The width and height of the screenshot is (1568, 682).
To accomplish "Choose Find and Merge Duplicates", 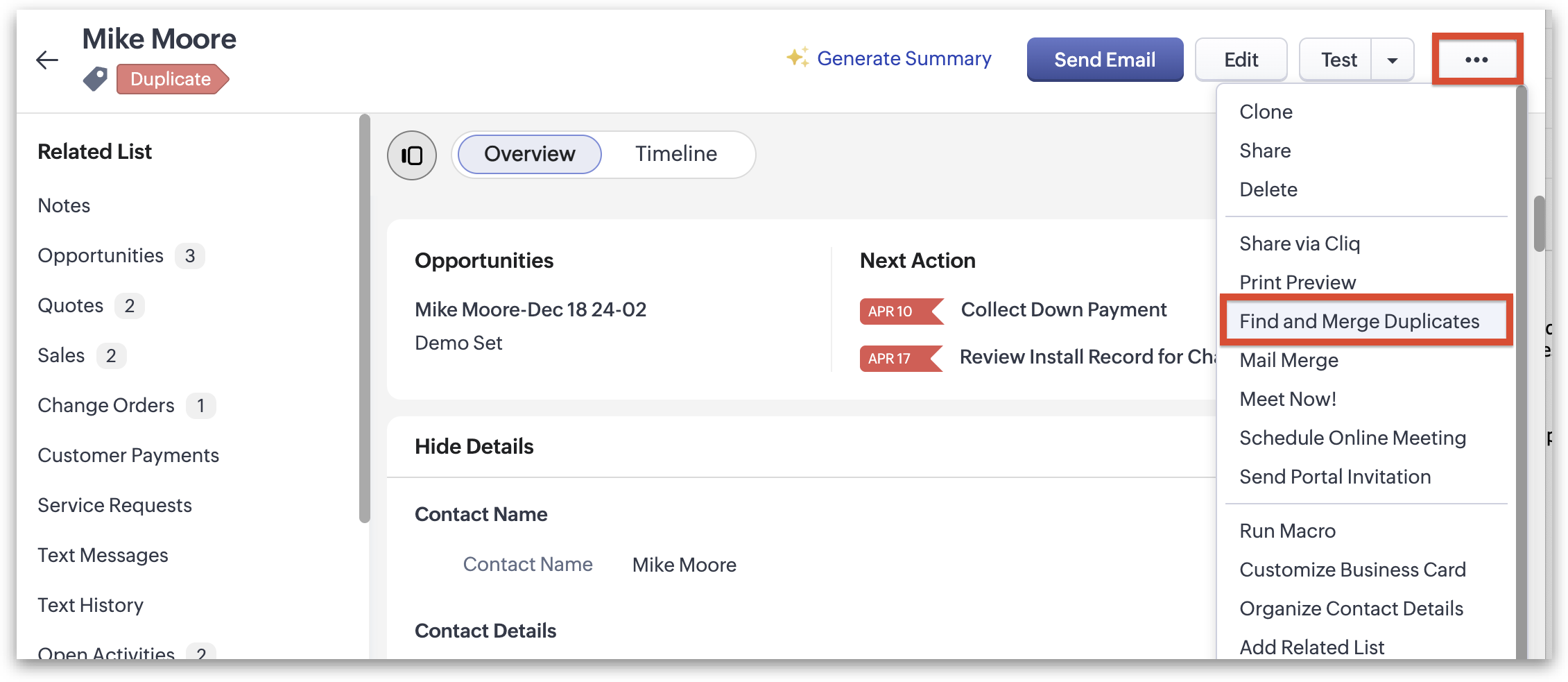I will coord(1359,321).
